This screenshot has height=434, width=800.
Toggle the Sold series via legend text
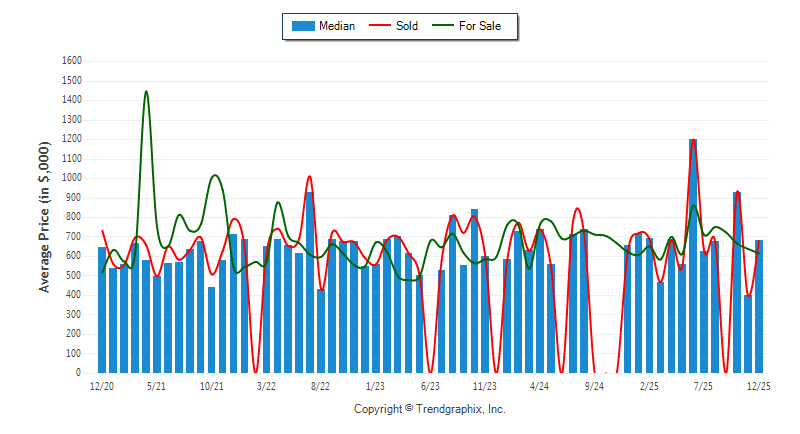click(x=407, y=26)
